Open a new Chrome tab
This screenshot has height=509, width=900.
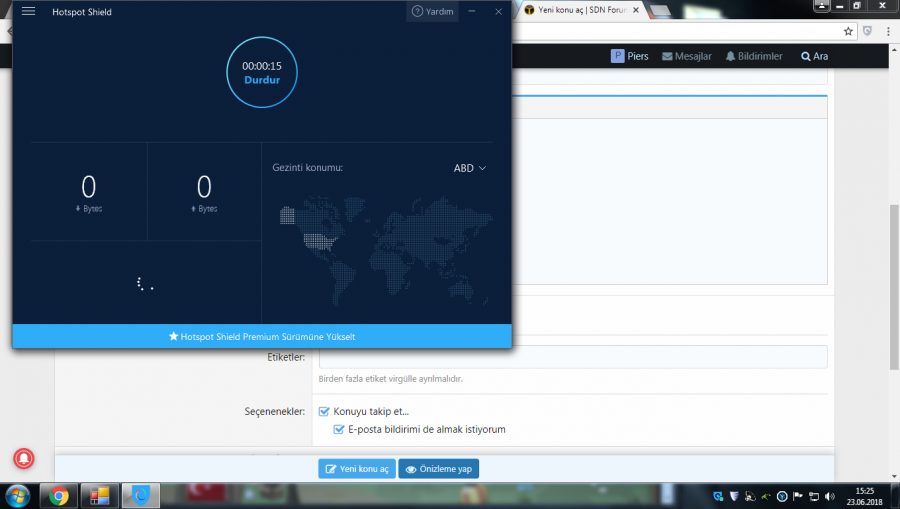(660, 10)
